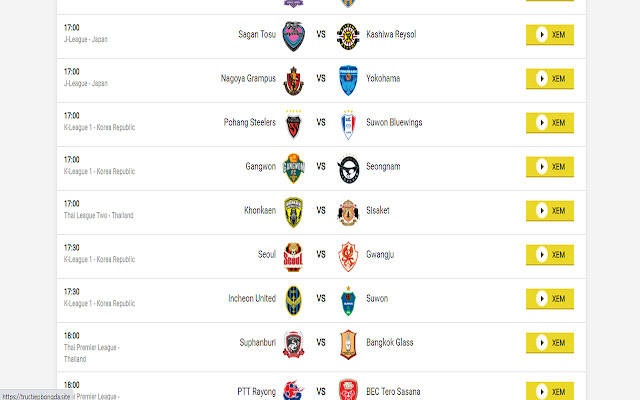Play the Seoul vs Gwangju stream
The height and width of the screenshot is (400, 640).
(550, 255)
